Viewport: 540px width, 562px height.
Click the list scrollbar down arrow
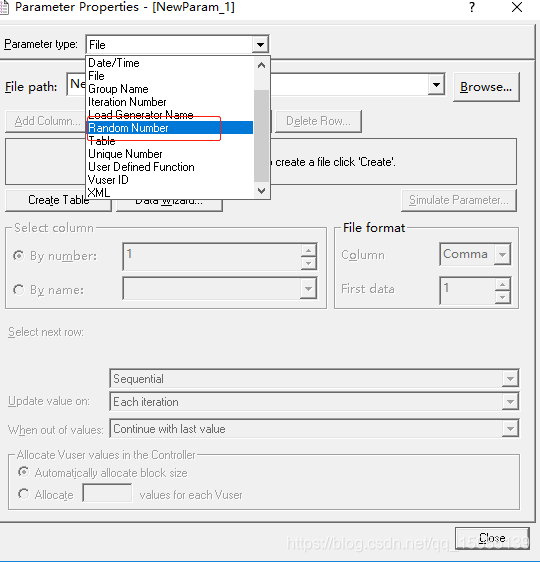[262, 191]
